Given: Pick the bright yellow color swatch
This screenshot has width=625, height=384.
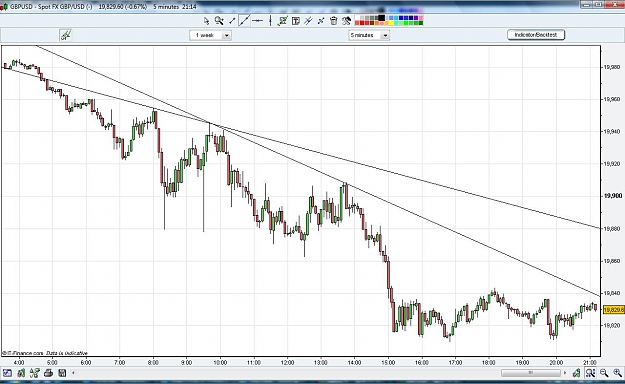Looking at the screenshot, I should [x=391, y=23].
